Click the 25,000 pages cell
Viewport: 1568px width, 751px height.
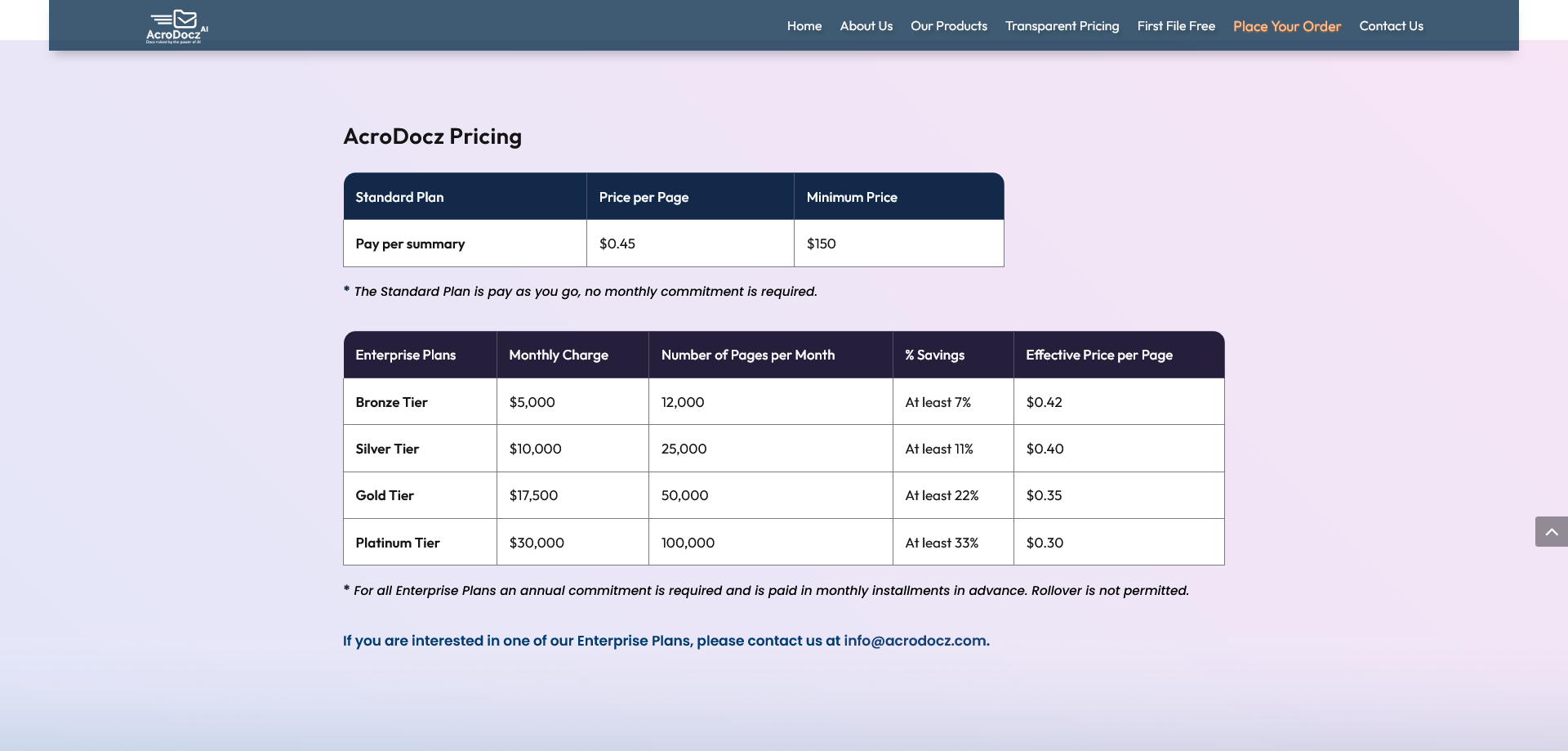click(771, 449)
